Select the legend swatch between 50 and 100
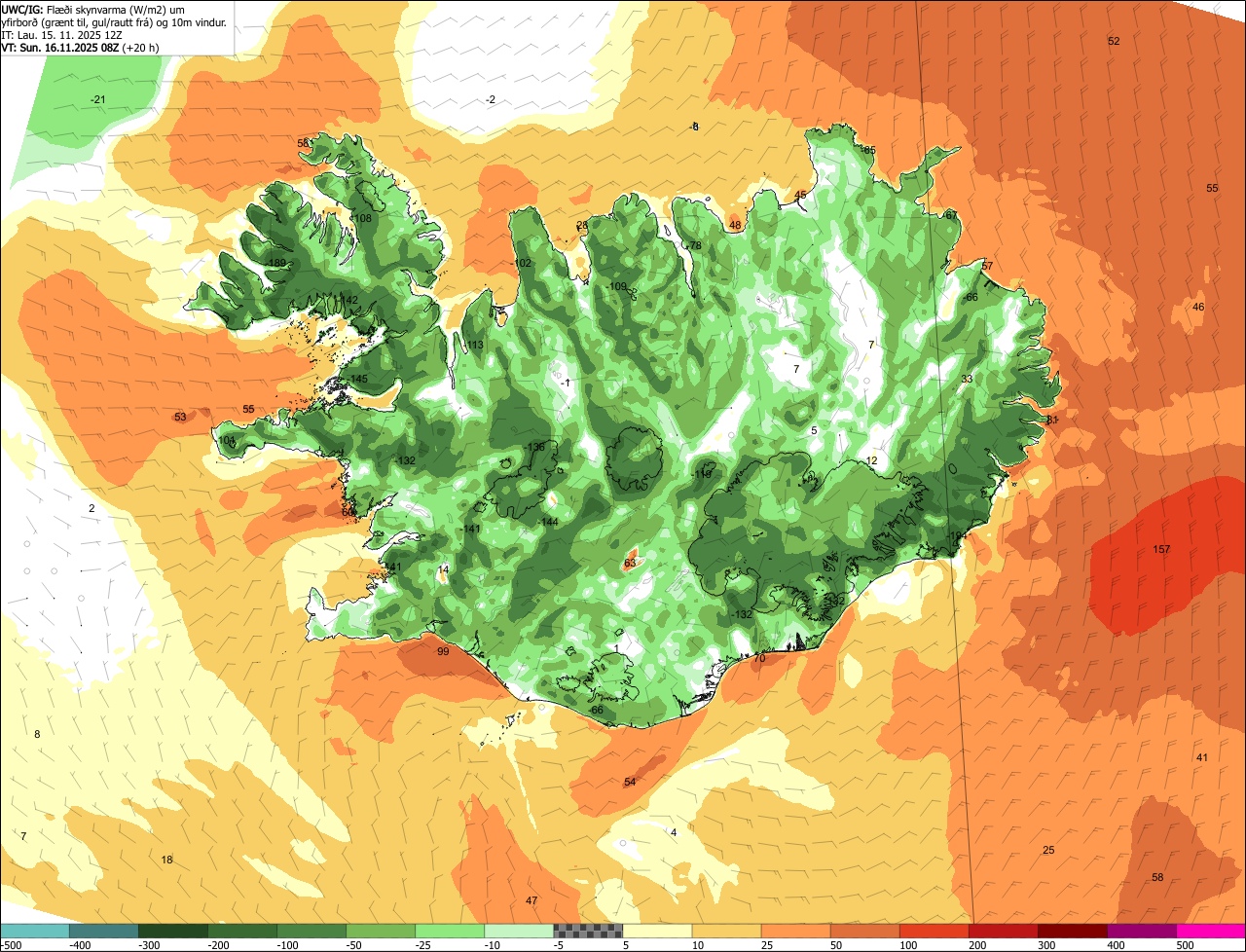This screenshot has height=952, width=1246. pyautogui.click(x=864, y=931)
